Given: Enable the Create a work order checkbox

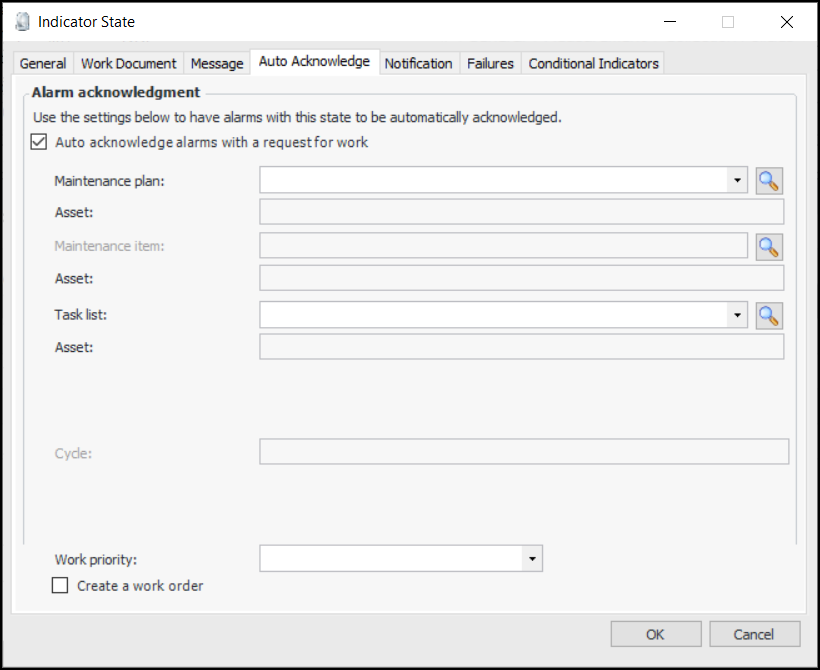Looking at the screenshot, I should [x=60, y=586].
